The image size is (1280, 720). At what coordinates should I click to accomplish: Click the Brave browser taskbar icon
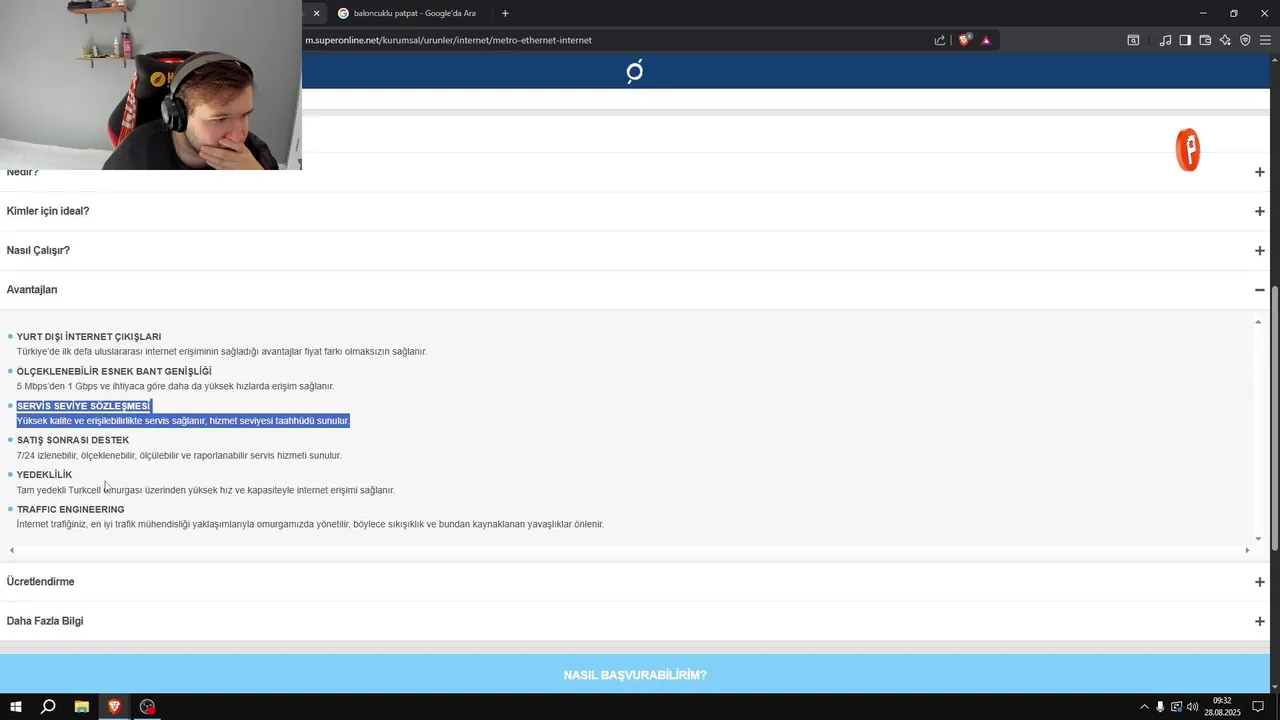point(114,707)
